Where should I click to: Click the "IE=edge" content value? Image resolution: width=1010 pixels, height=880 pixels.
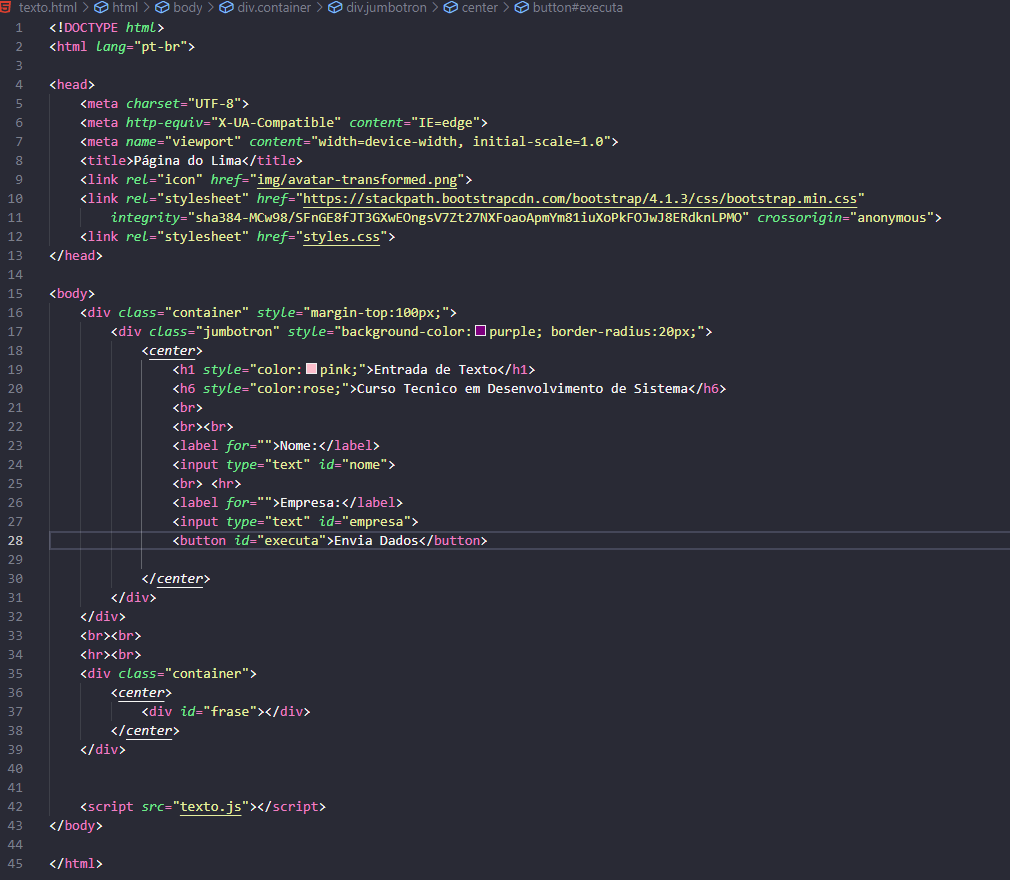[446, 122]
